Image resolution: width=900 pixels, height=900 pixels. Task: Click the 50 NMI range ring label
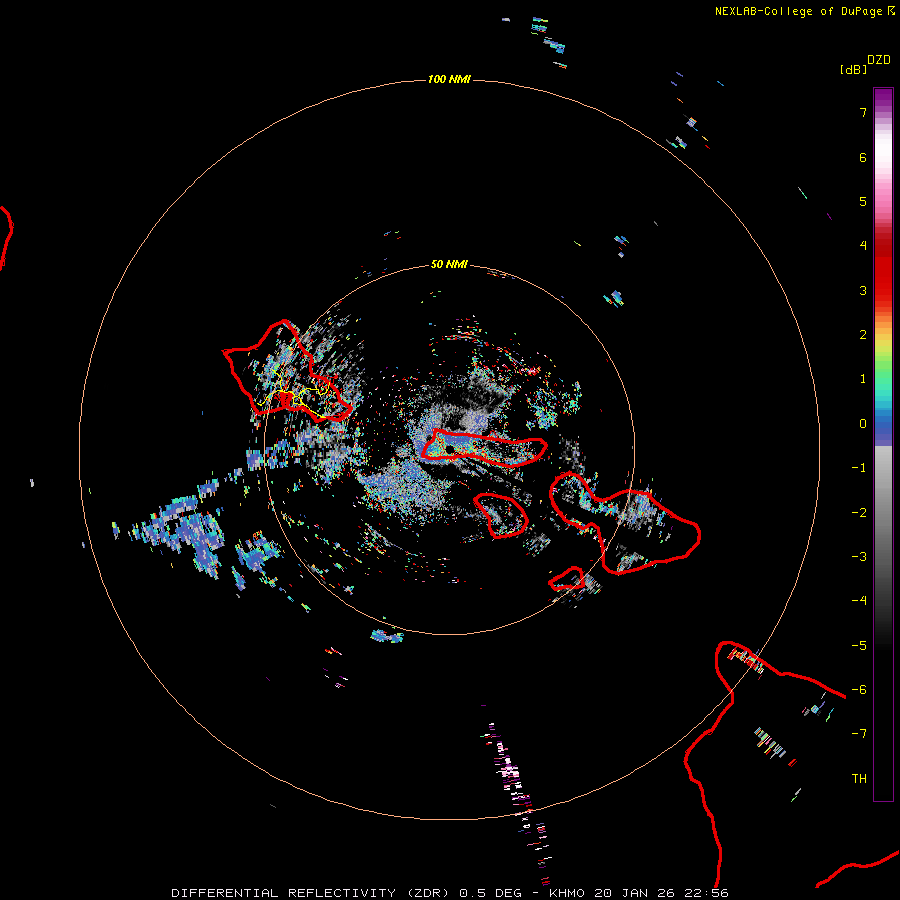(x=449, y=264)
